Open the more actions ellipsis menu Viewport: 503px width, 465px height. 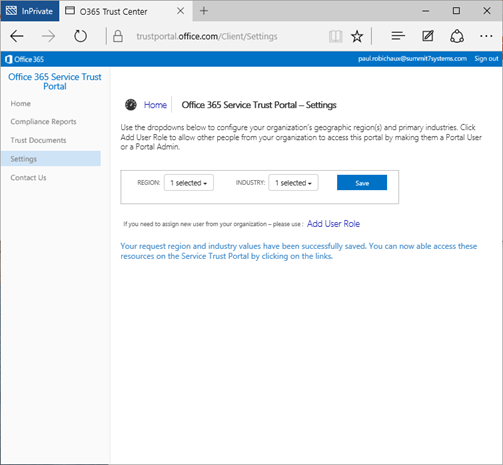click(x=486, y=36)
